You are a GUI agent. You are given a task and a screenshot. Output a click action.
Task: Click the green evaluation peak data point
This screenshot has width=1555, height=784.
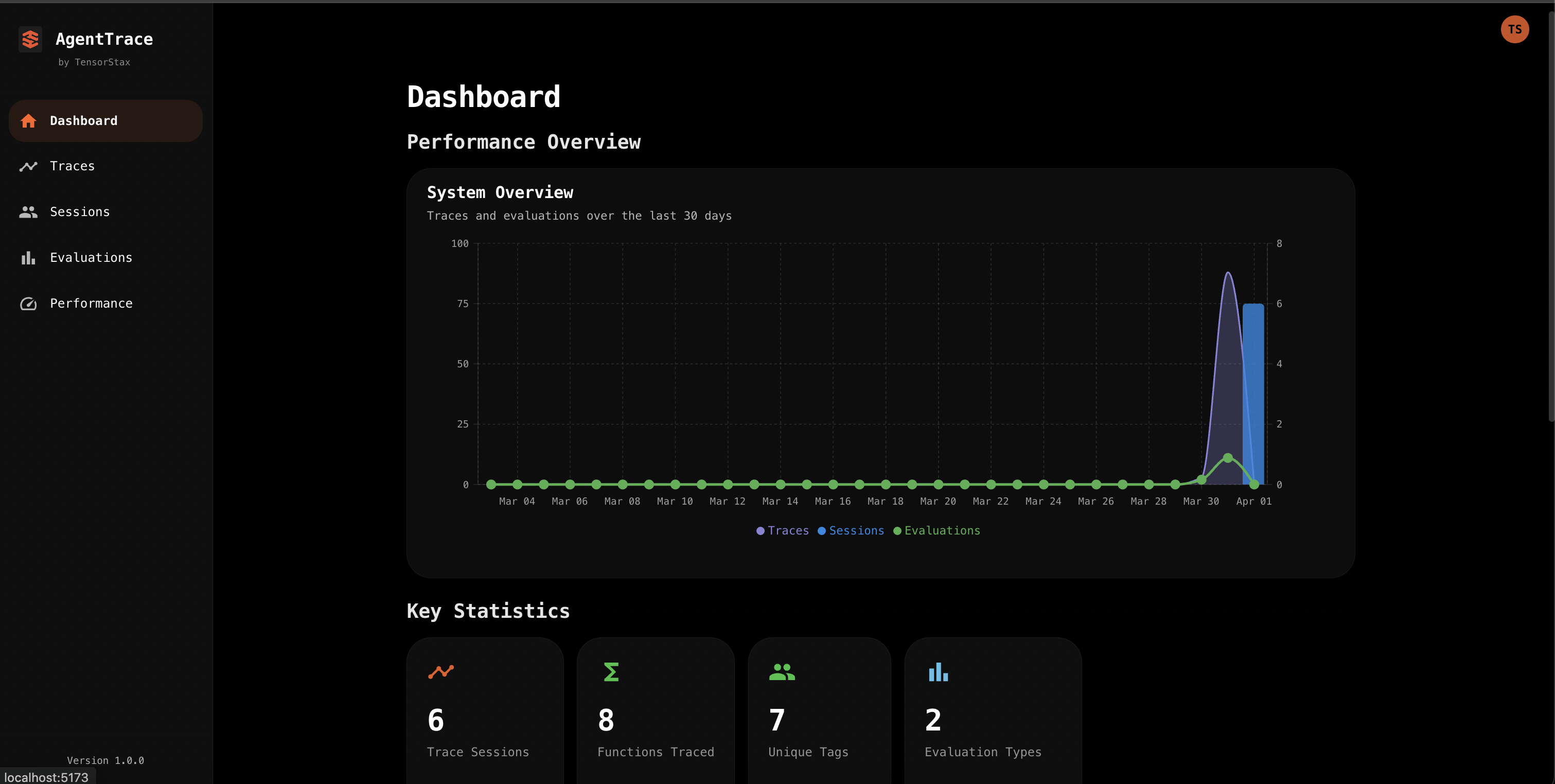tap(1227, 458)
